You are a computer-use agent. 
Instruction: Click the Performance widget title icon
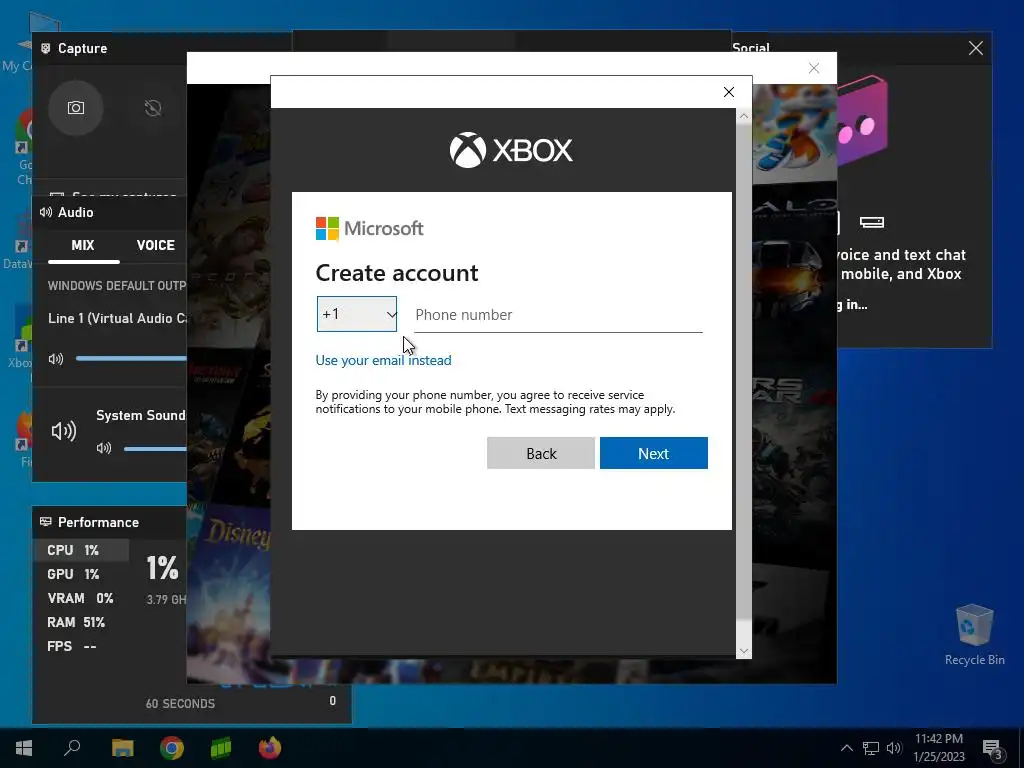[x=46, y=522]
